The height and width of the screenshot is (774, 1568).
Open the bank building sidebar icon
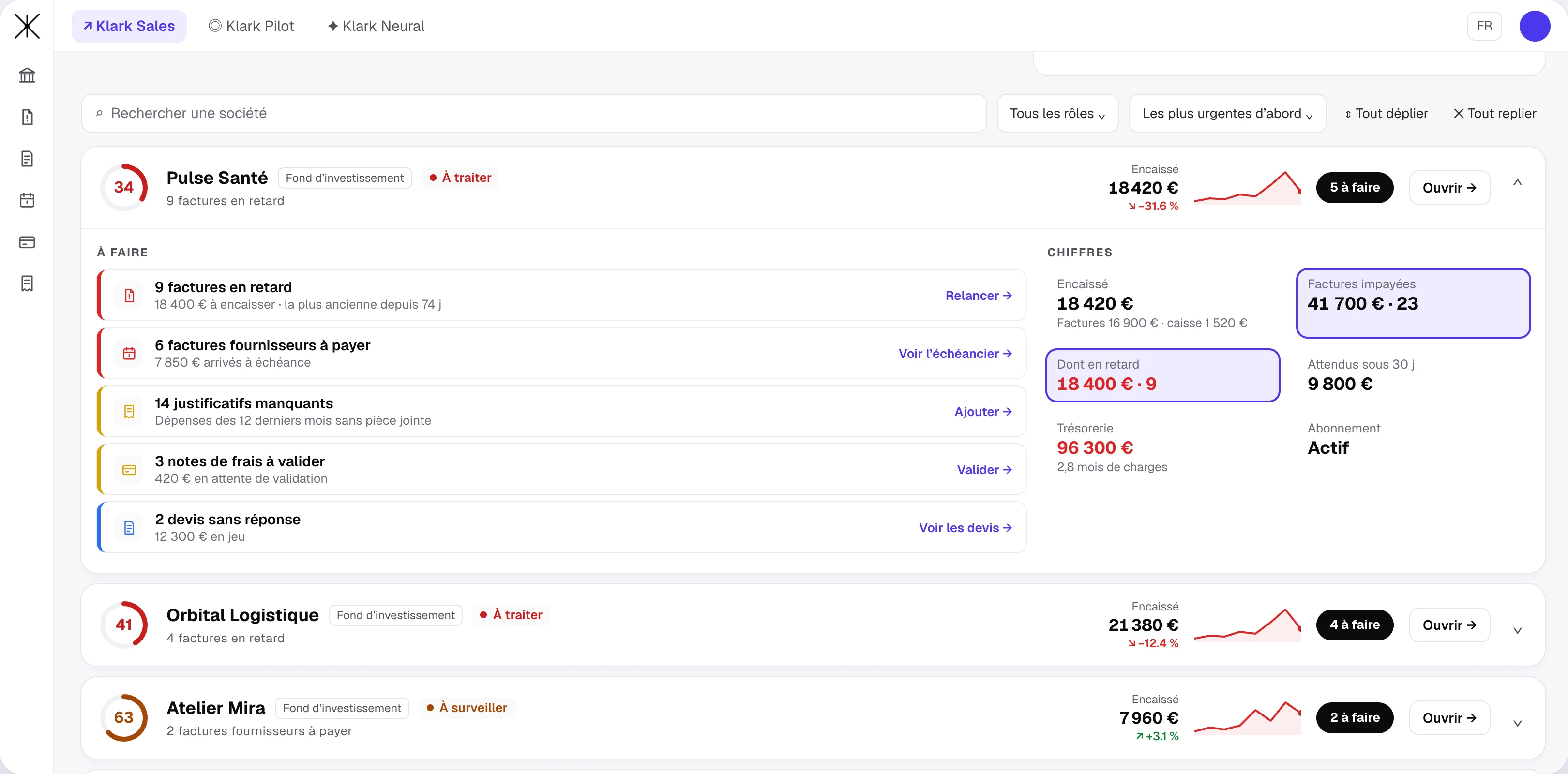coord(27,75)
